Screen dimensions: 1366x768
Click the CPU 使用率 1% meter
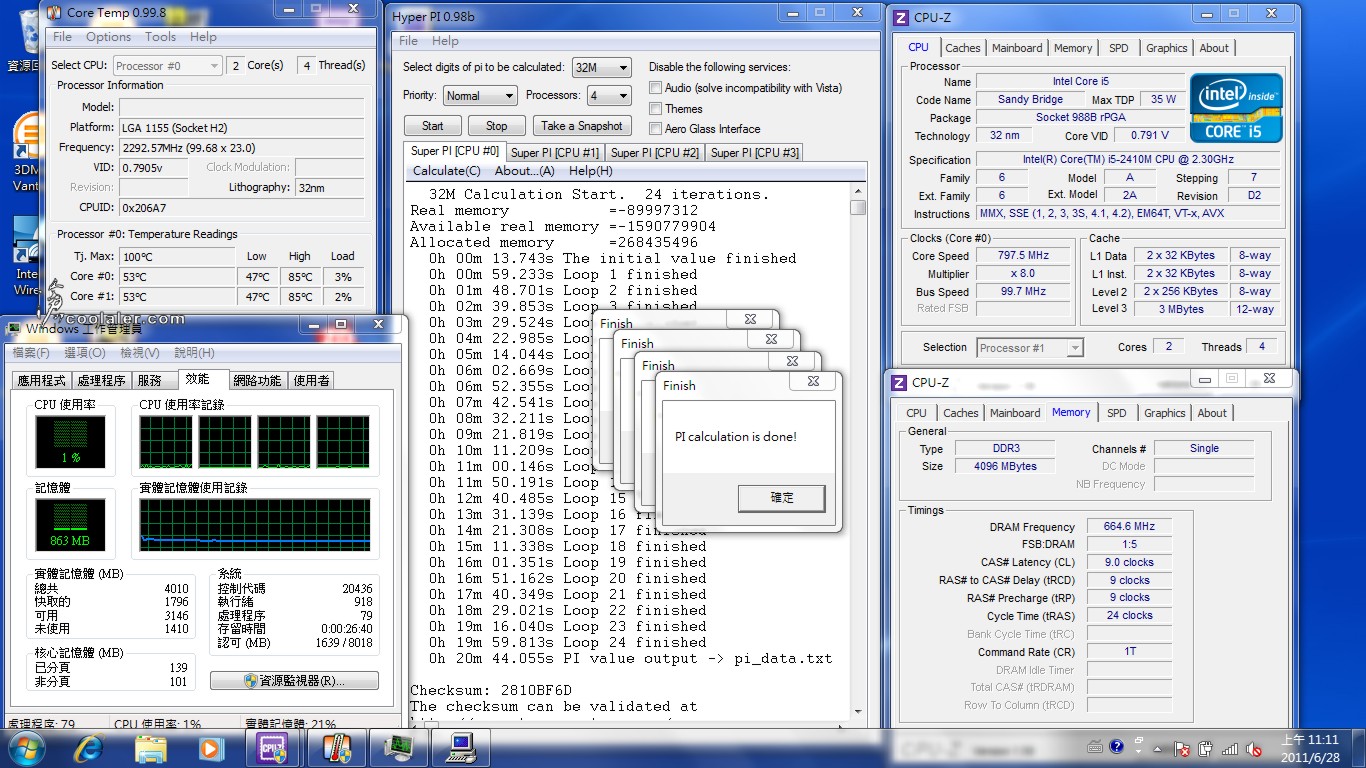pyautogui.click(x=70, y=442)
